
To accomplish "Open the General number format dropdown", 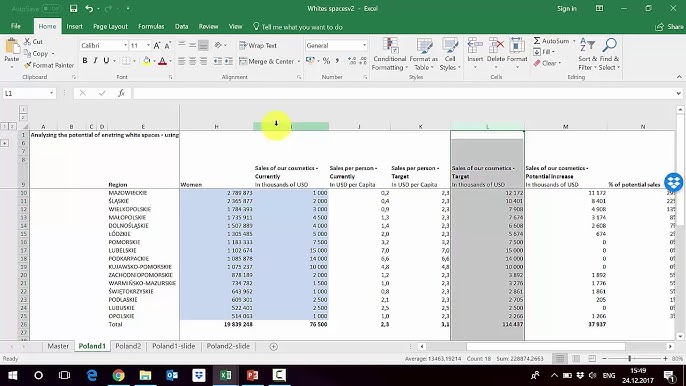I will coord(364,46).
